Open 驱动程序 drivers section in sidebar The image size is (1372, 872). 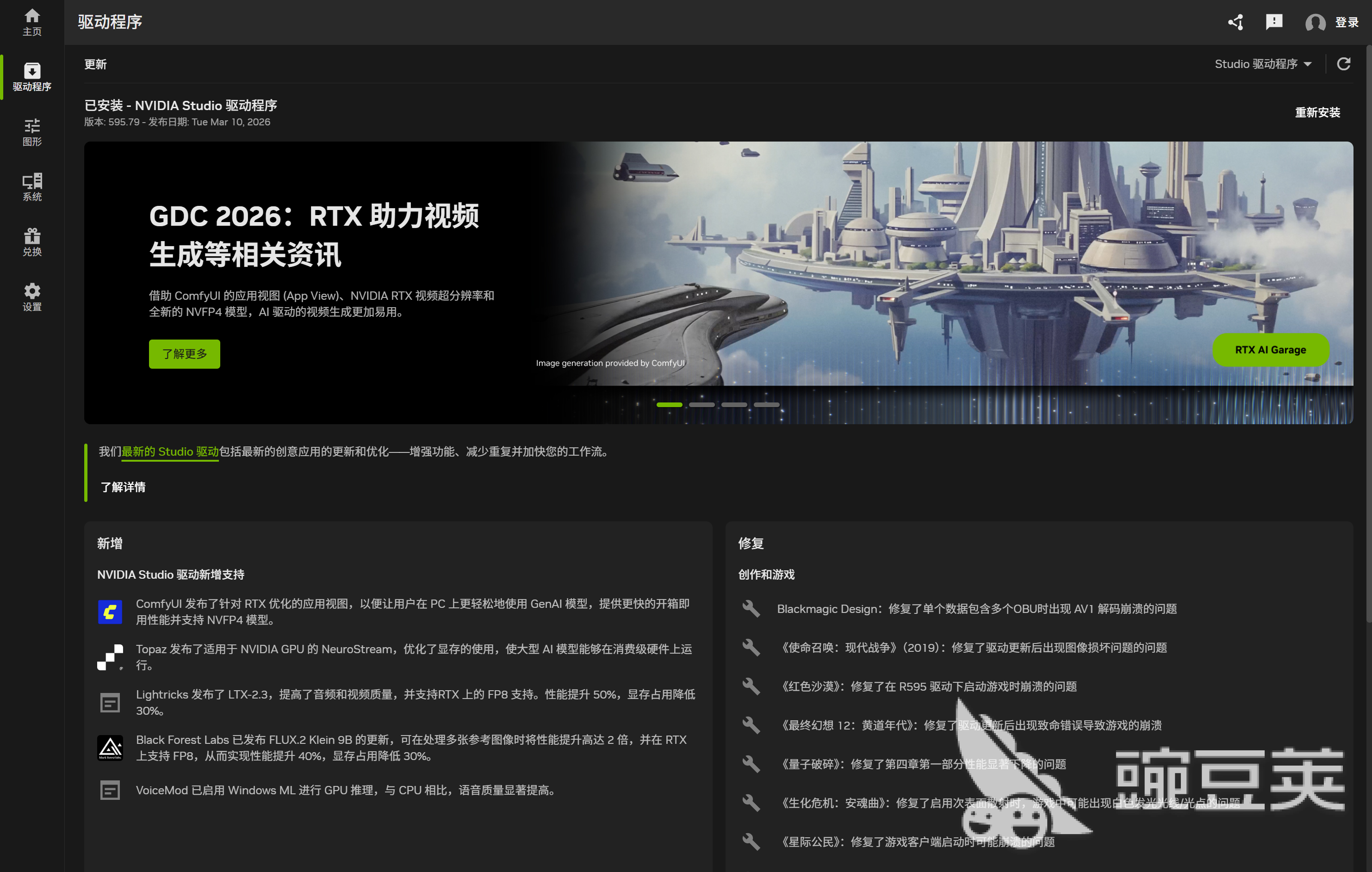tap(32, 77)
